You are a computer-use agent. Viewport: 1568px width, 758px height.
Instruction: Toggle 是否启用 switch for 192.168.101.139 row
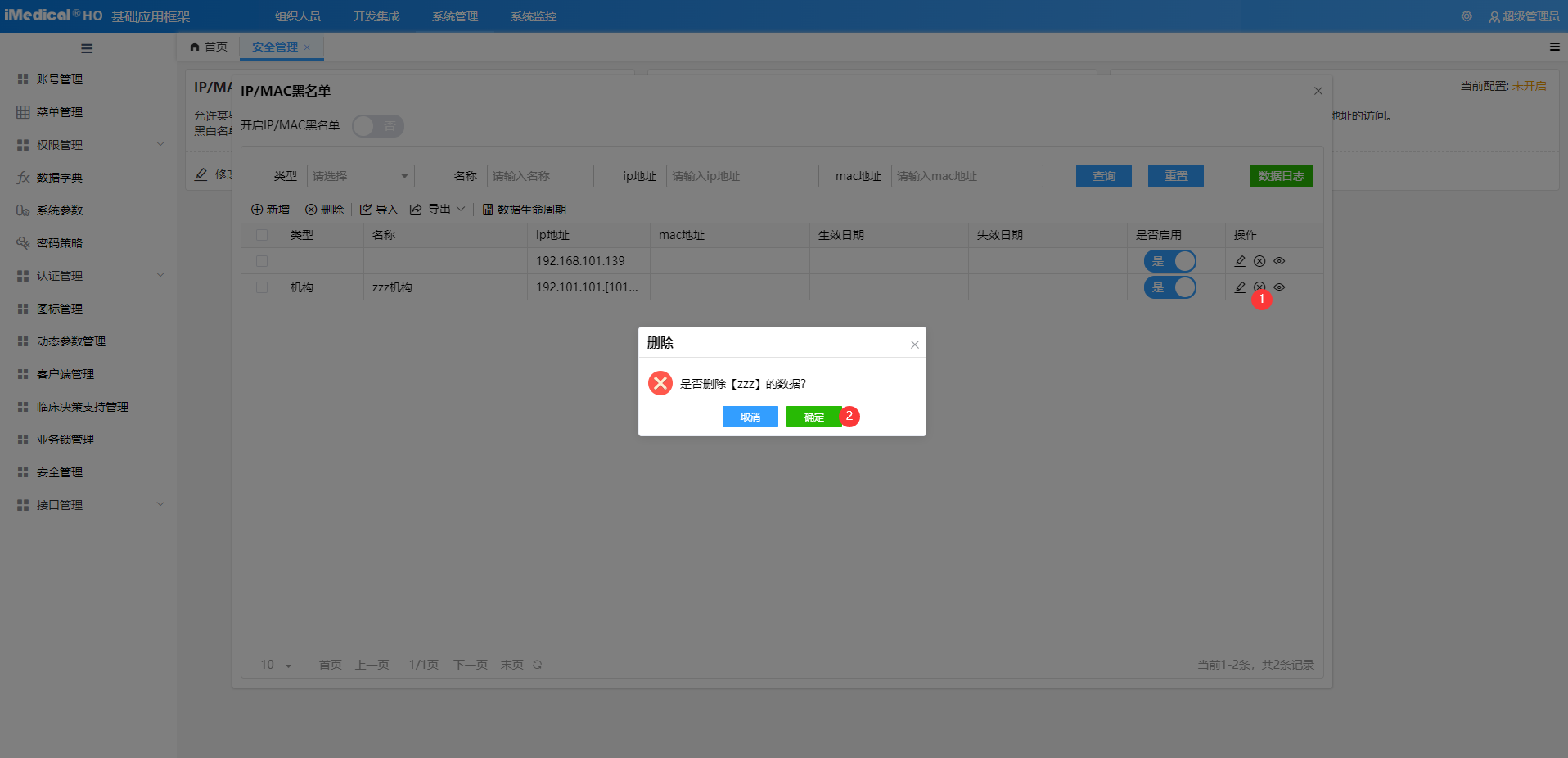[1169, 261]
